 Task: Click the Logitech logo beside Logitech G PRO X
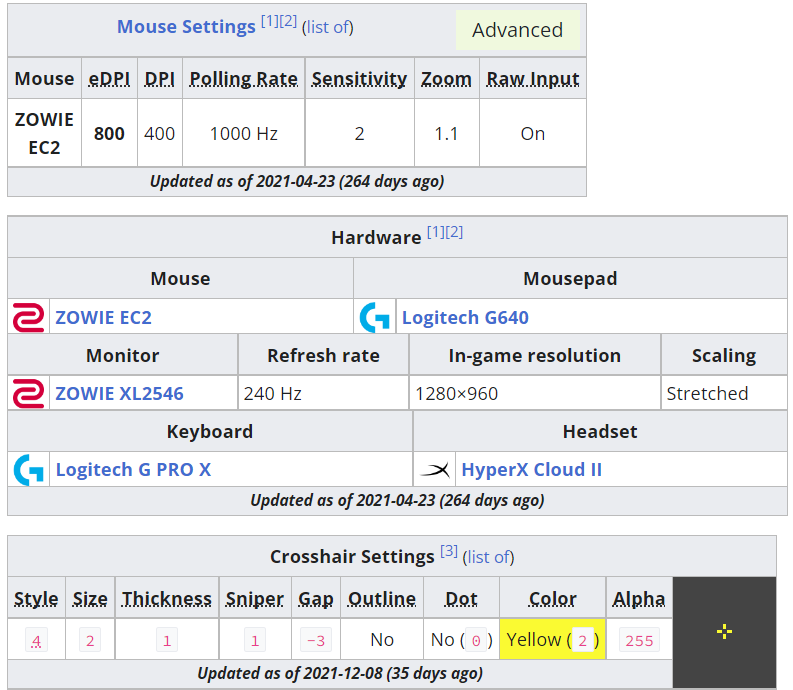pyautogui.click(x=28, y=469)
